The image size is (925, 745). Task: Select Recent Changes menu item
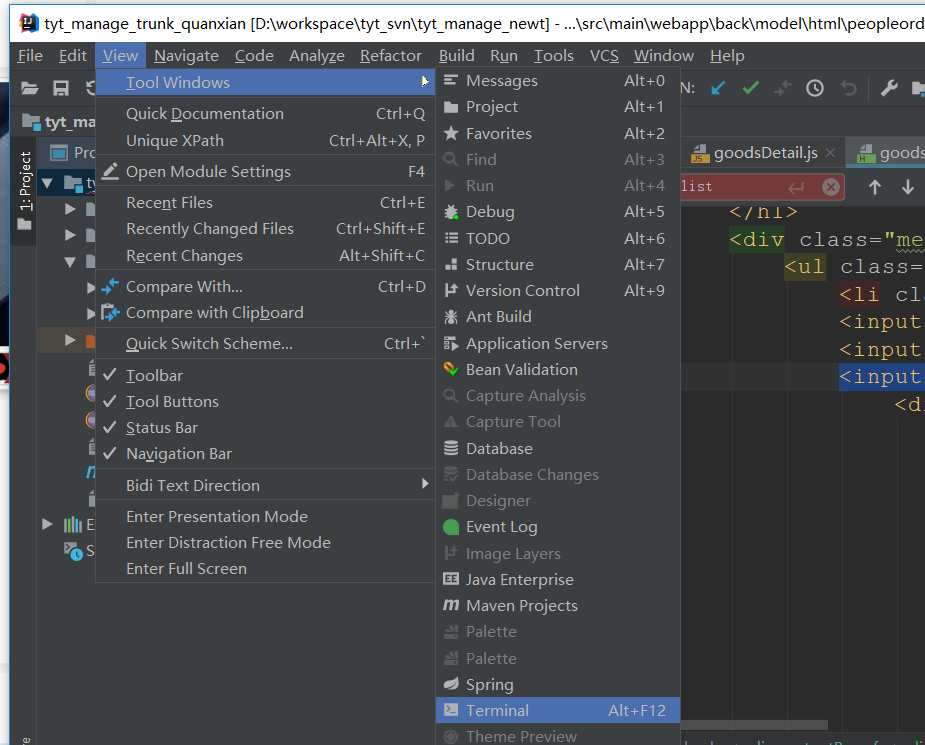point(265,255)
